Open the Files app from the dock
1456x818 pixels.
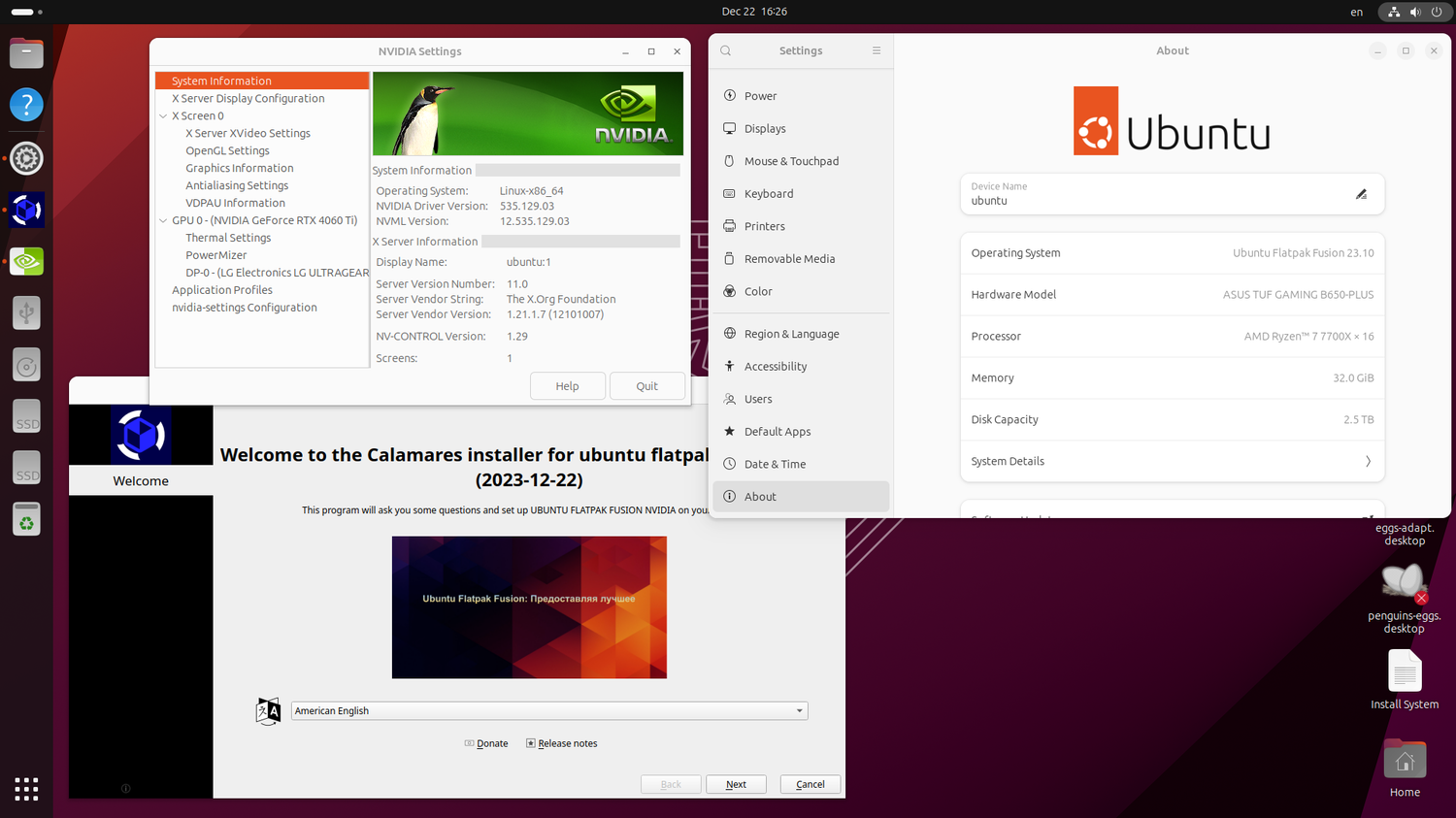26,52
